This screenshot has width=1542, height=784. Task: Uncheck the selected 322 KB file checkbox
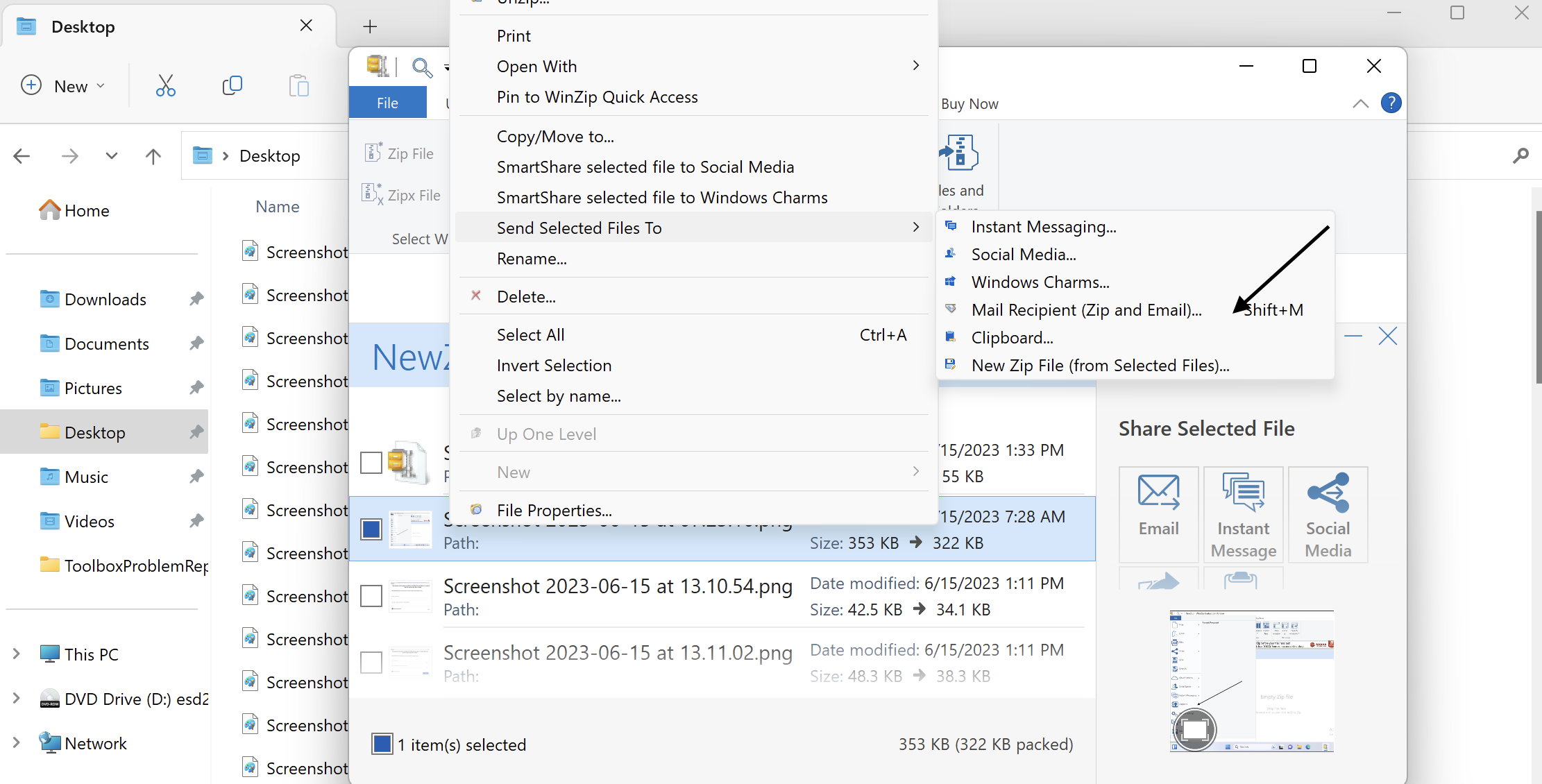point(371,529)
